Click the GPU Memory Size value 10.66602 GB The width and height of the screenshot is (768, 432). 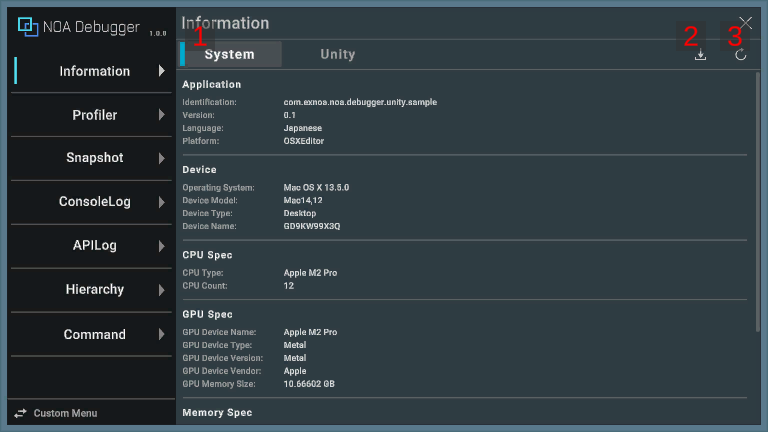[x=309, y=384]
